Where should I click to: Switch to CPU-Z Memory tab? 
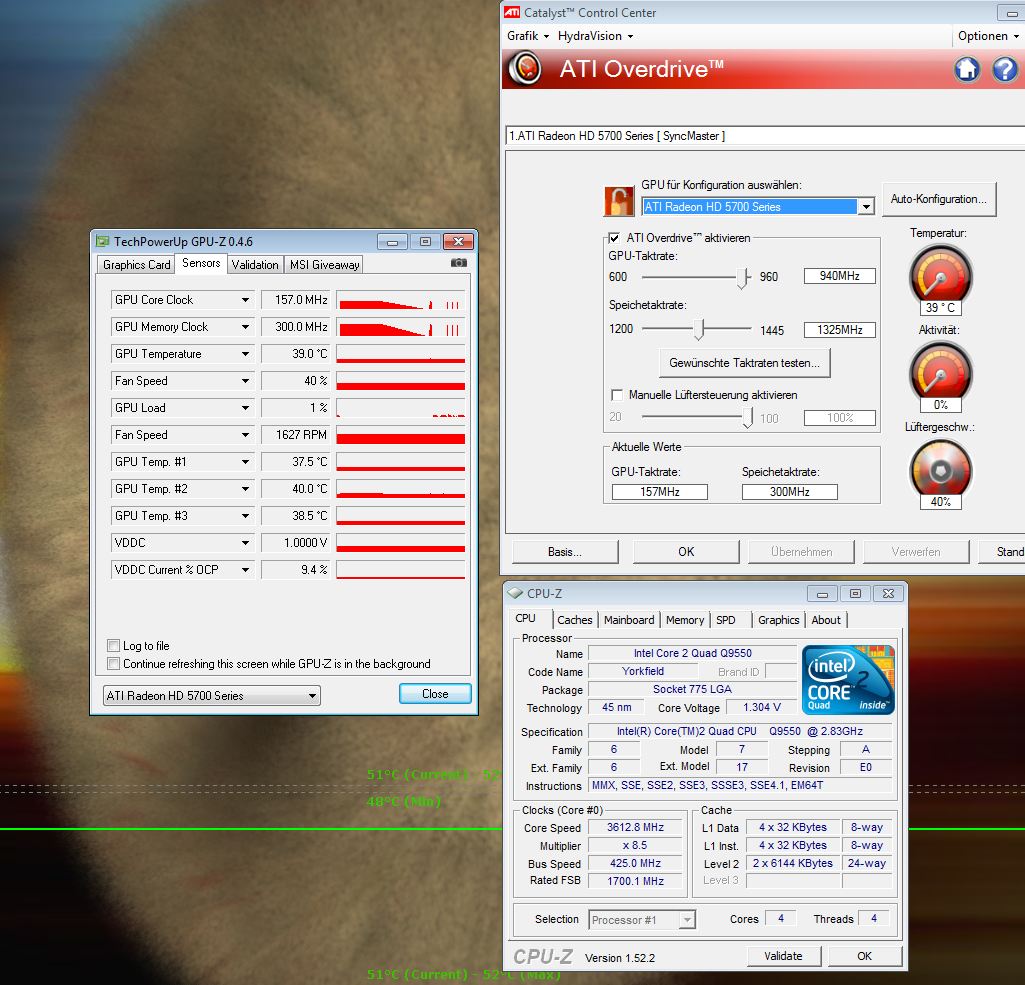coord(685,620)
